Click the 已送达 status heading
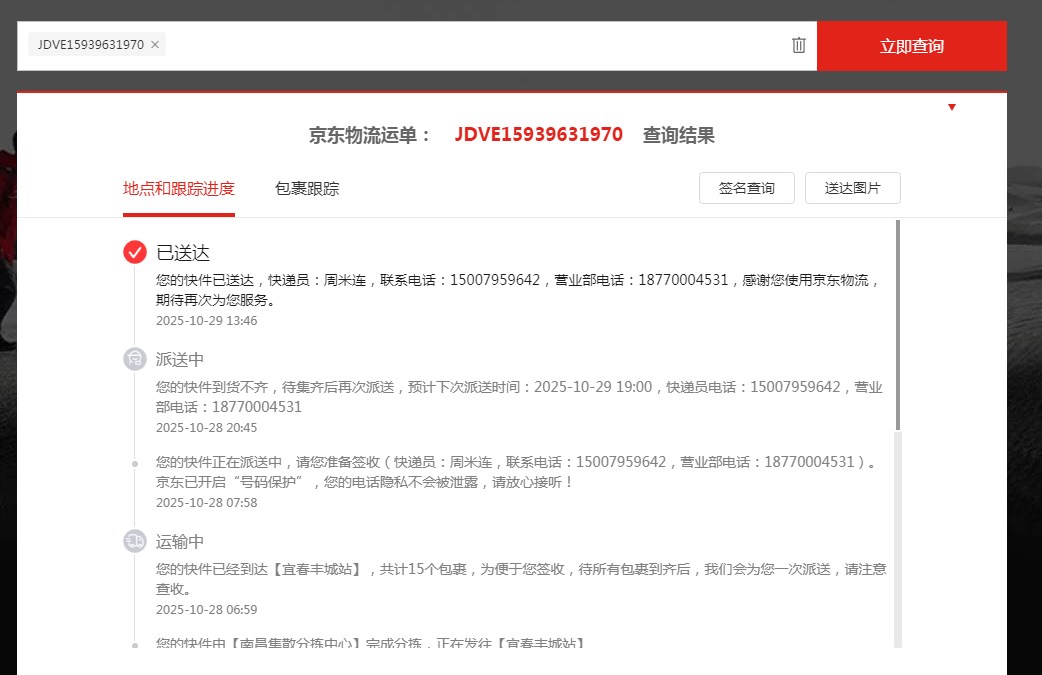This screenshot has width=1042, height=675. tap(183, 252)
